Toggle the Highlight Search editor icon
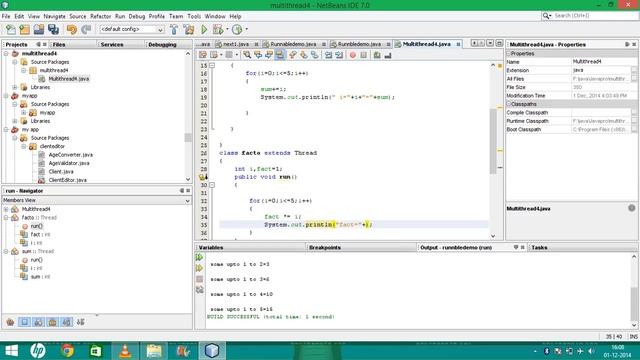The image size is (640, 360). (x=280, y=55)
